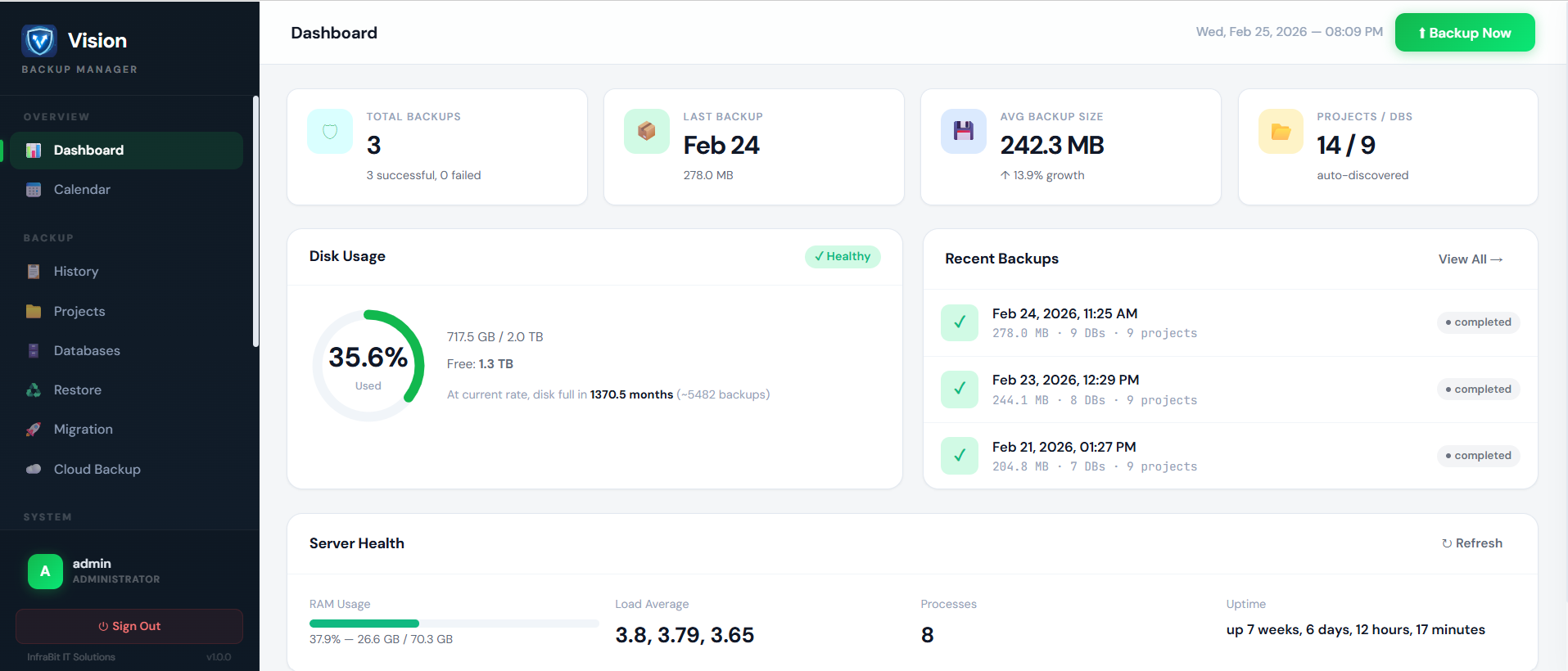Click the Restore recycle icon

(x=34, y=390)
